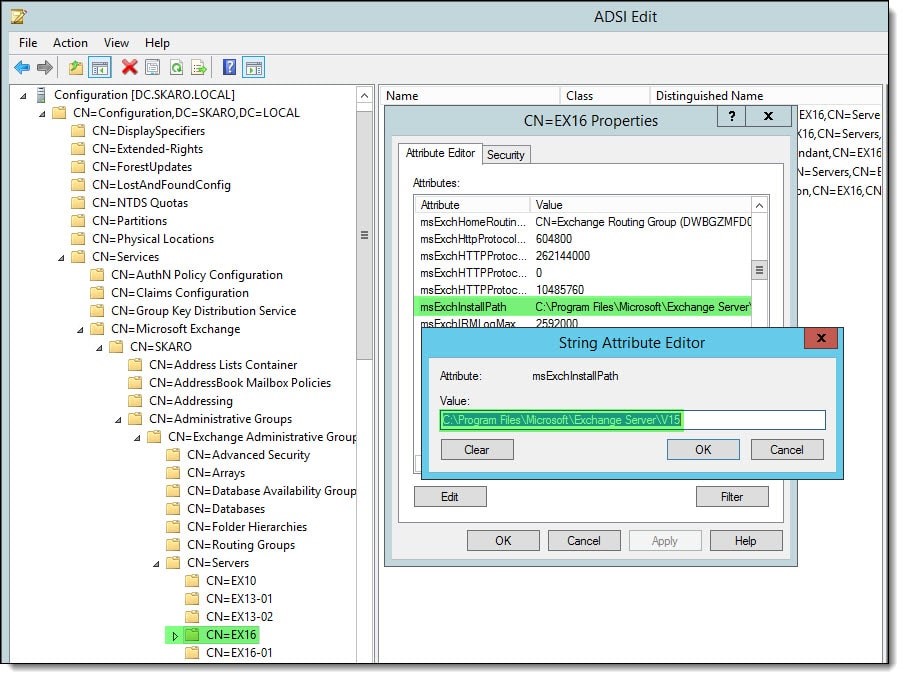Click the folder icon of CN=Partitions

click(x=78, y=221)
